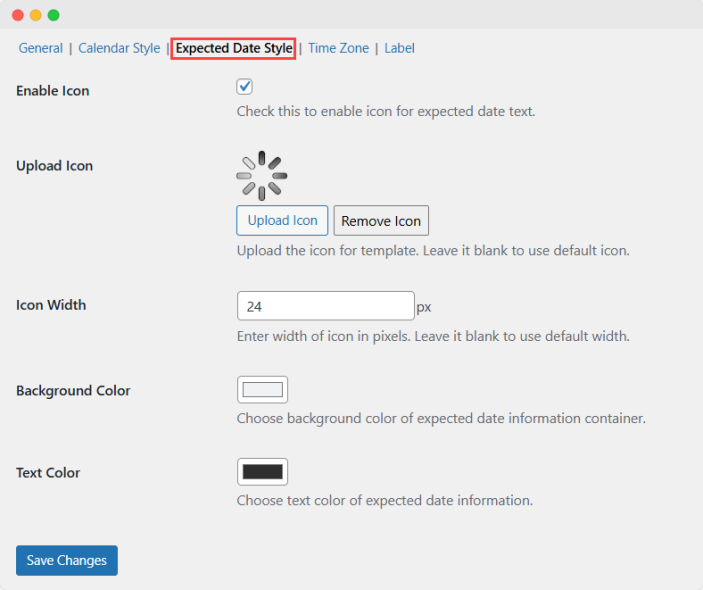Focus the Icon Width input field
703x590 pixels.
[x=325, y=306]
